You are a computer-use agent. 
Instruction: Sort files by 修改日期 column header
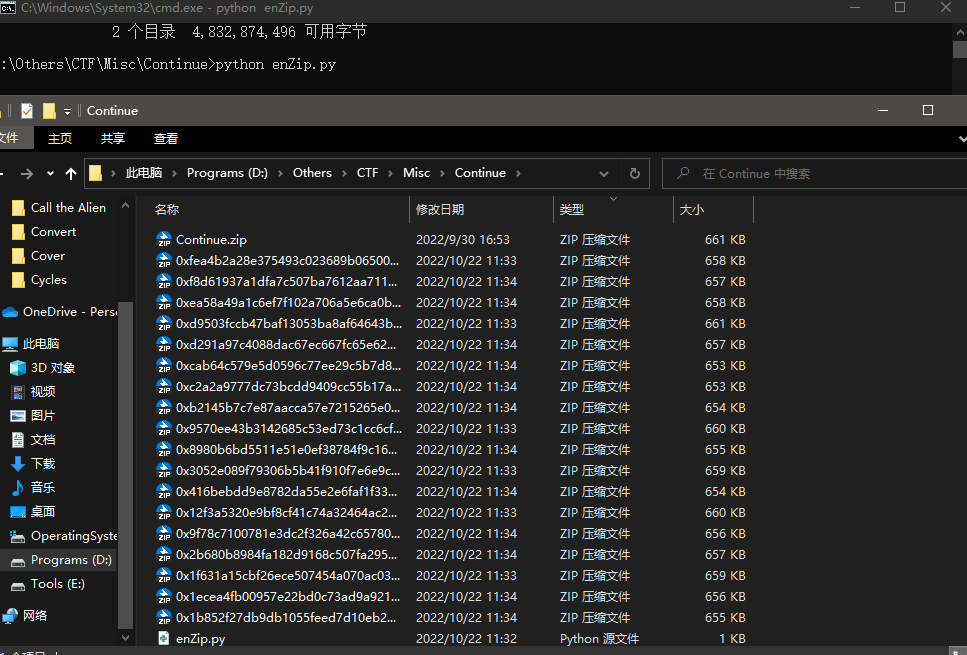click(x=440, y=210)
